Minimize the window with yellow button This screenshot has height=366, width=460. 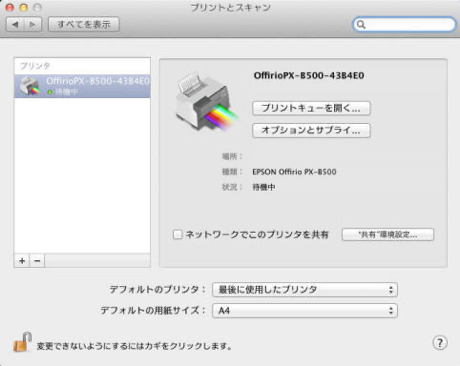point(23,7)
